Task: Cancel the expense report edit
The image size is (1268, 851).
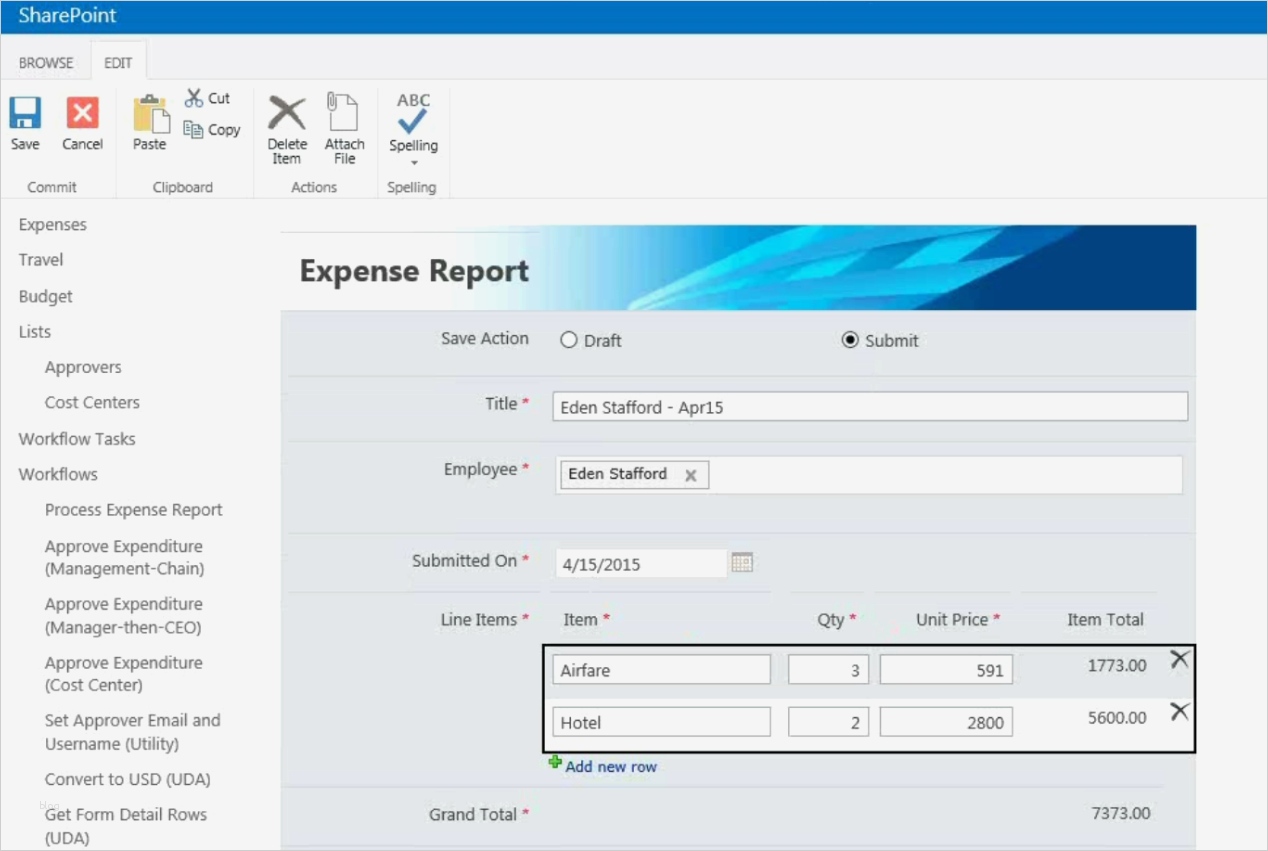Action: click(x=82, y=120)
